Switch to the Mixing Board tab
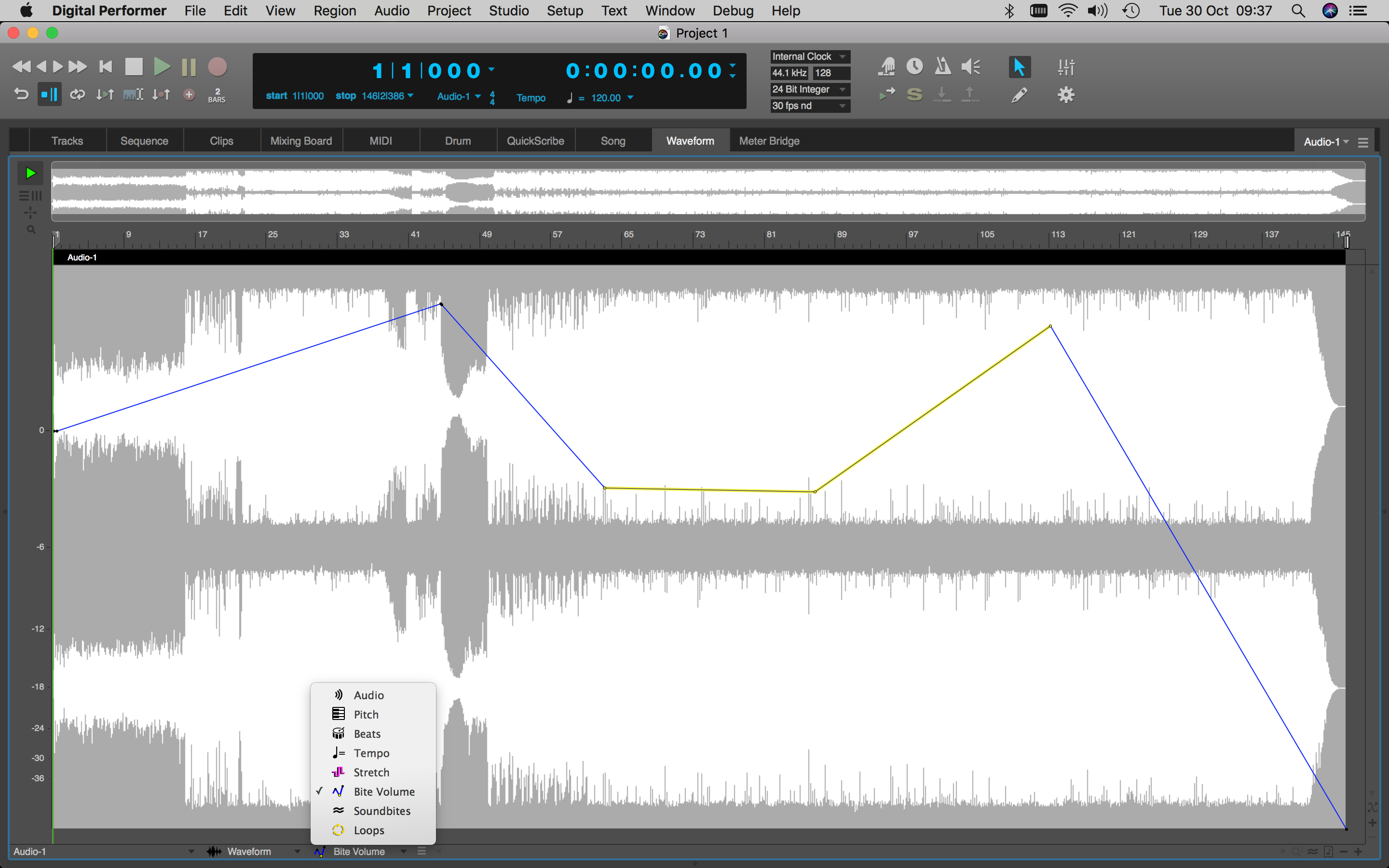Image resolution: width=1389 pixels, height=868 pixels. coord(301,141)
